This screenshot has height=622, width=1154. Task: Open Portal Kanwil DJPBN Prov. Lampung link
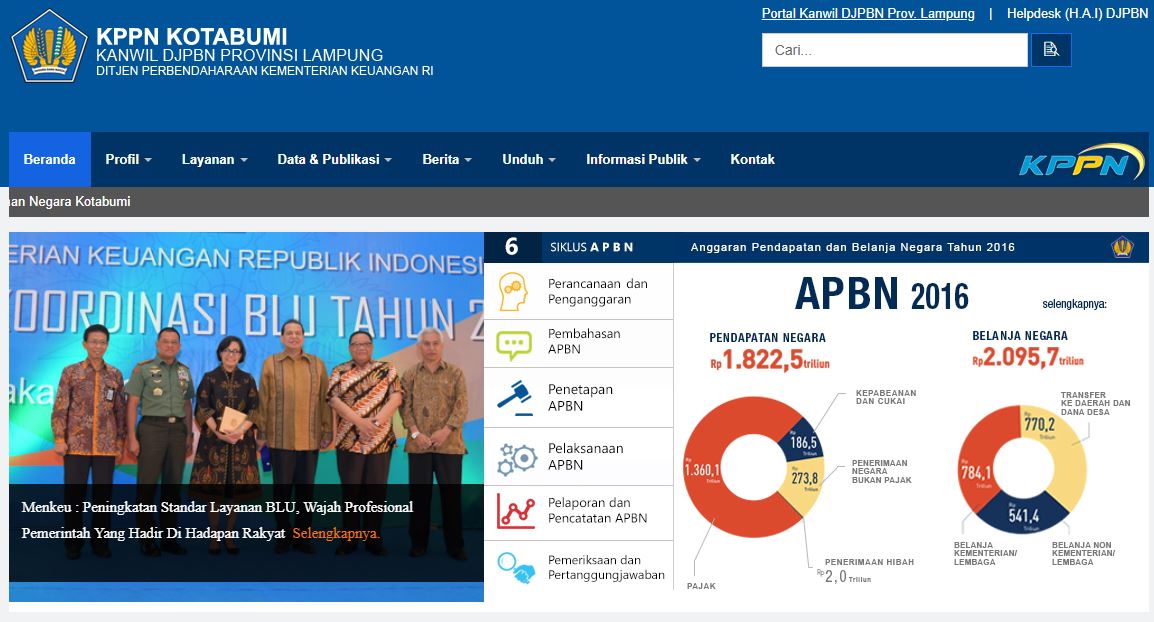(x=868, y=13)
